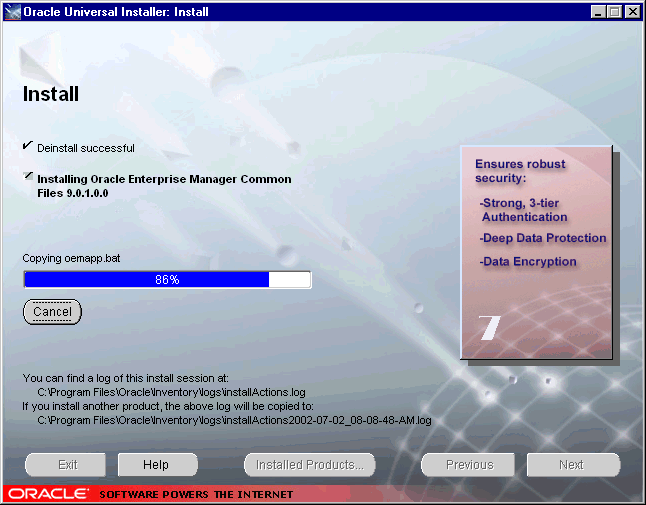Click 'Installing Oracle Enterprise Manager Common Files' text

[164, 186]
